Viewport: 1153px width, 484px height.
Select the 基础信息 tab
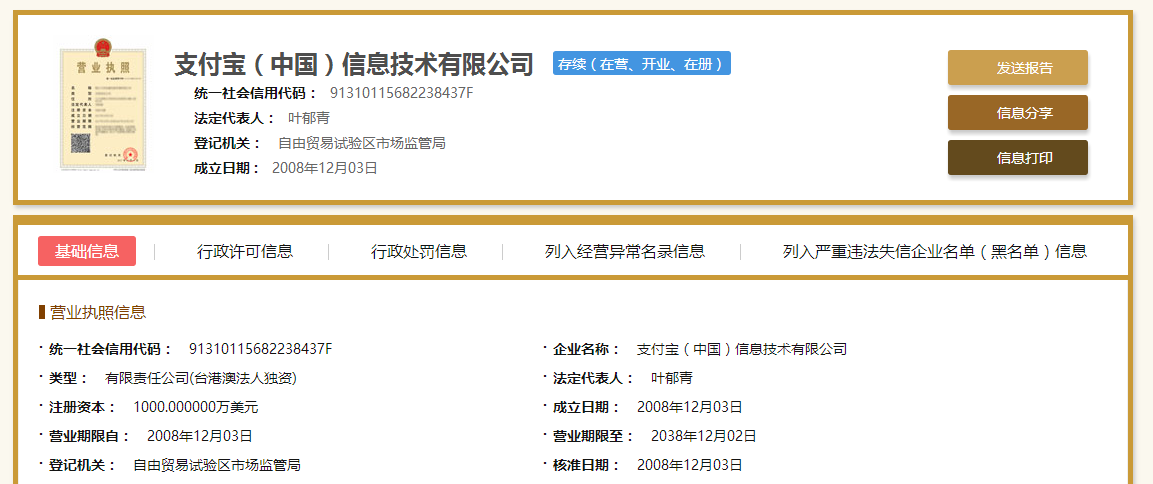87,251
